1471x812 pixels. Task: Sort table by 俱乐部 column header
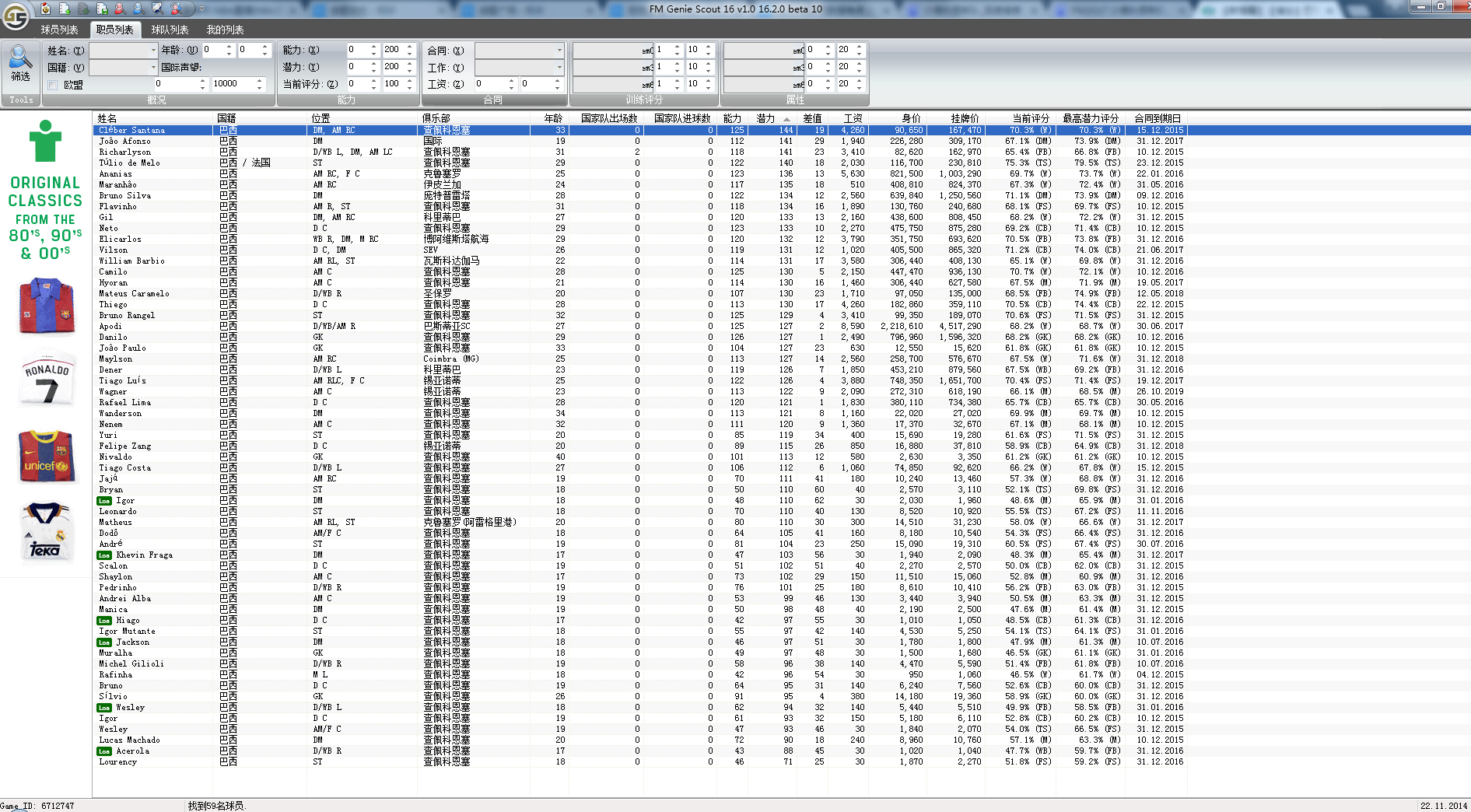[474, 118]
